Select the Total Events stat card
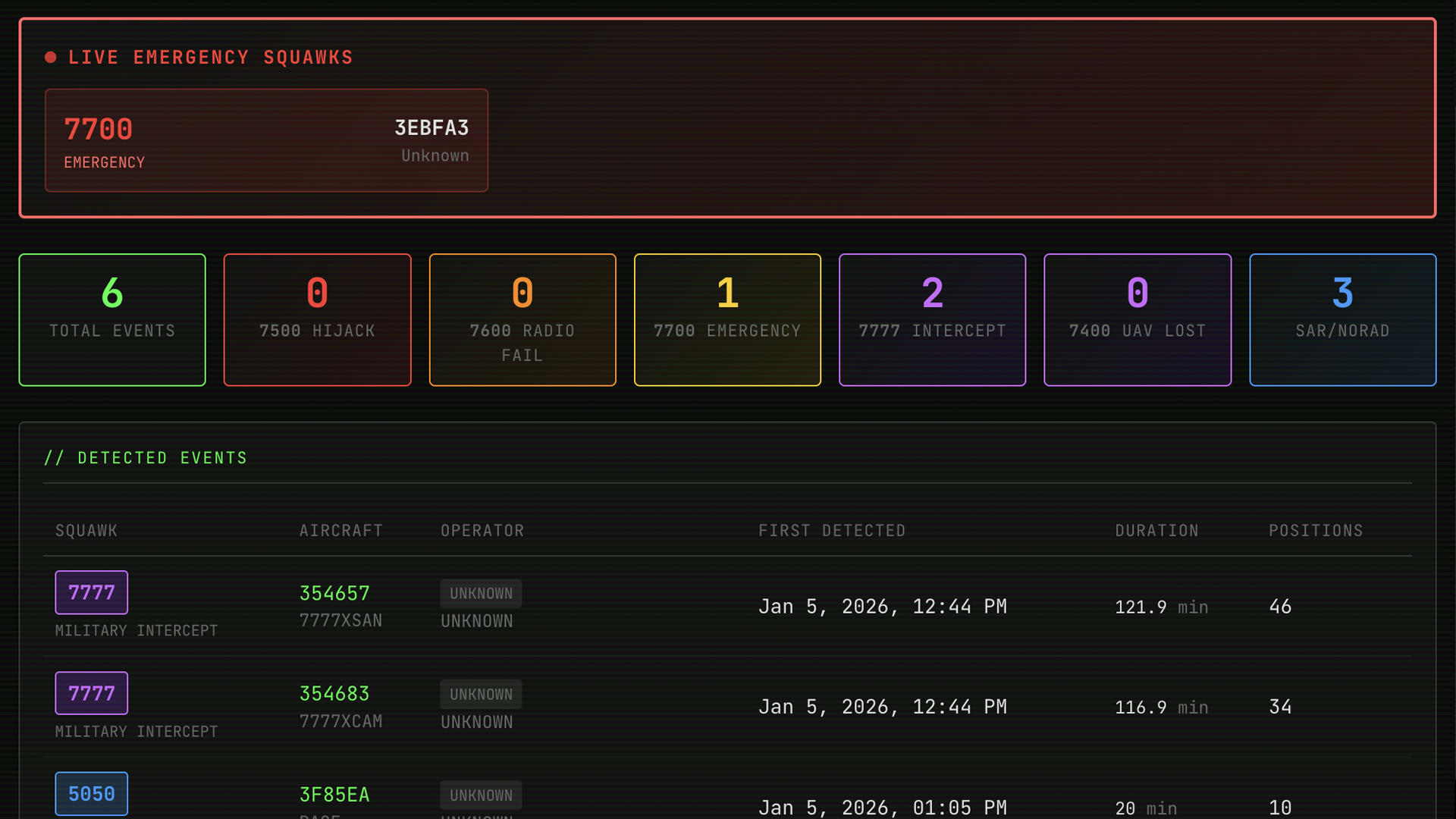The height and width of the screenshot is (819, 1456). [x=112, y=319]
